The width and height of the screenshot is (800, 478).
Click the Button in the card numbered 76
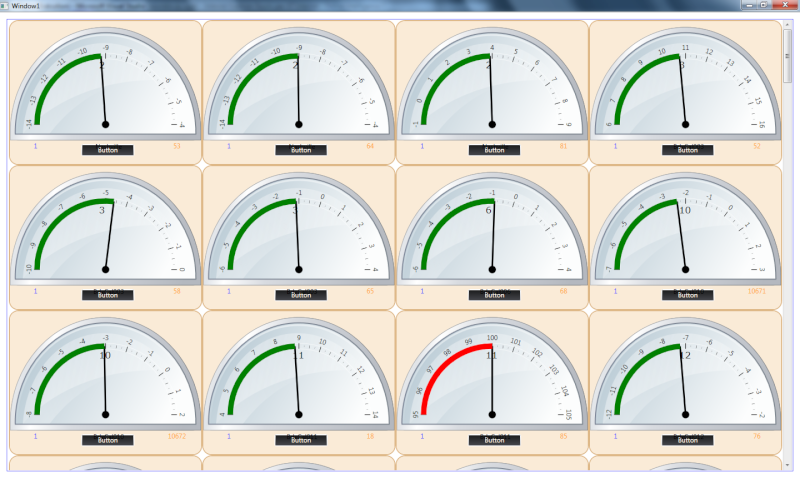click(688, 440)
